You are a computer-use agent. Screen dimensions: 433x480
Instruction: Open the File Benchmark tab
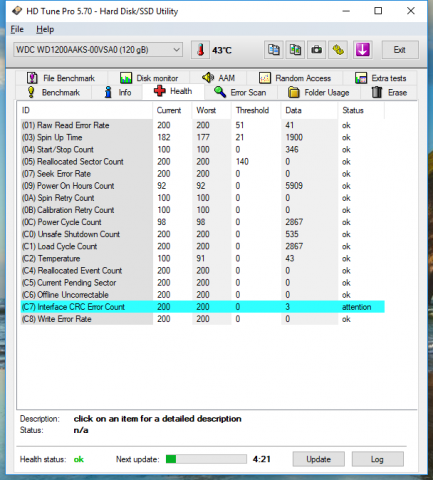(61, 78)
